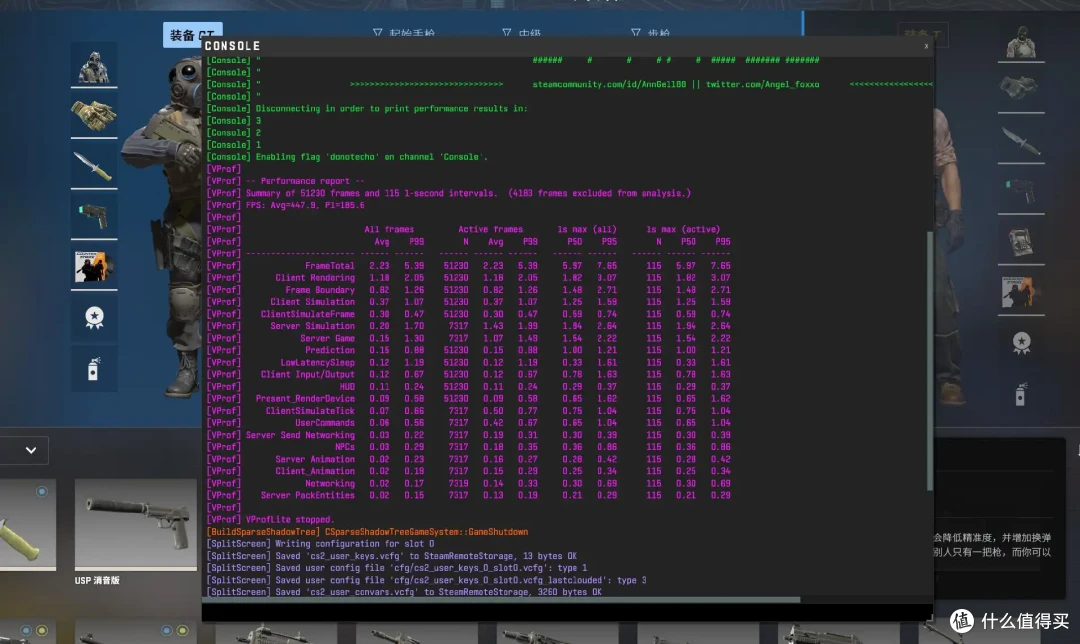Close the CONSOLE window
The width and height of the screenshot is (1080, 644).
coord(926,46)
